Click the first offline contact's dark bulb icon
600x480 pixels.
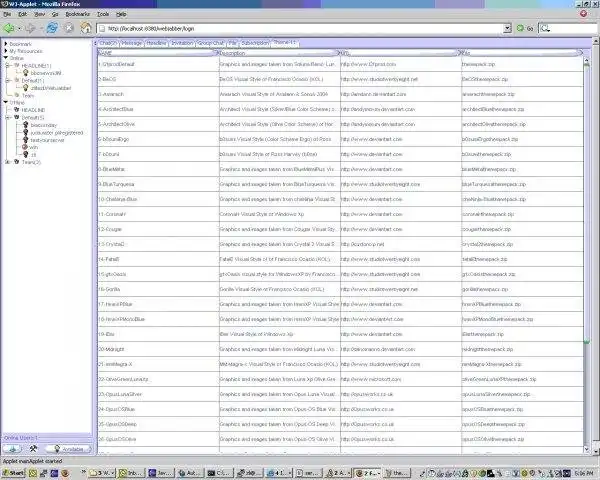[x=26, y=124]
